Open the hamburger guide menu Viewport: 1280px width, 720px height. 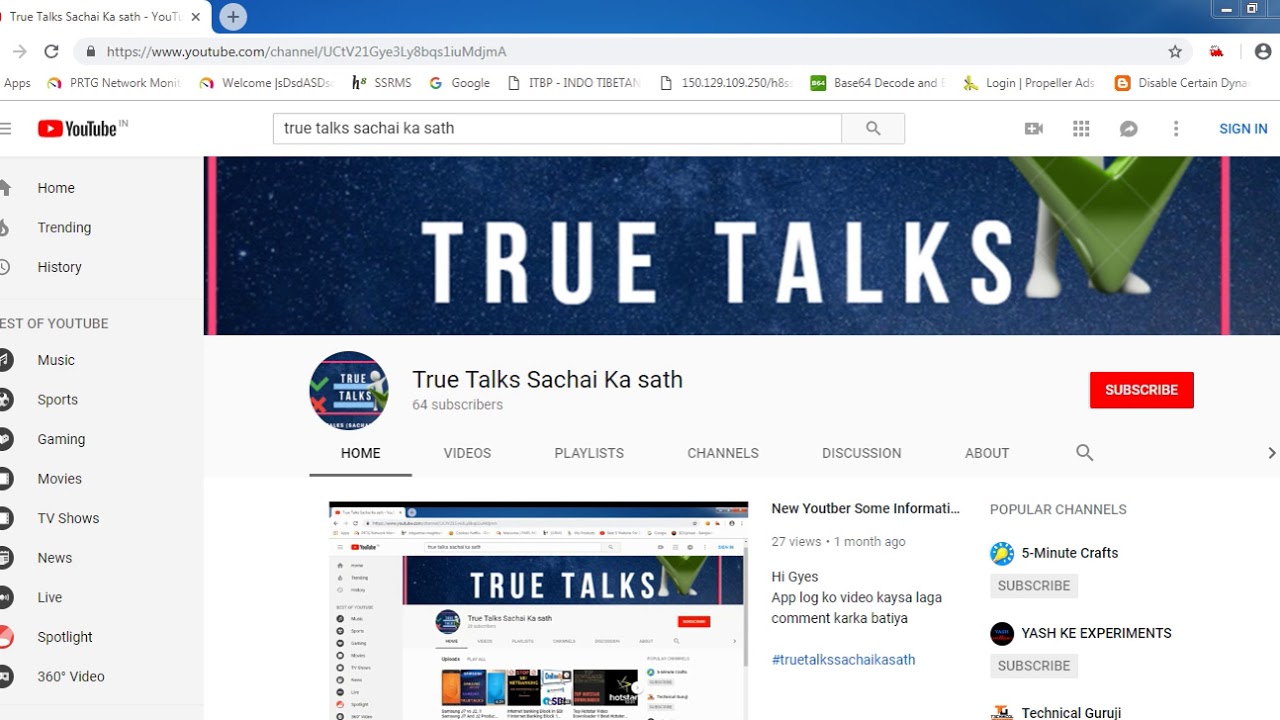(6, 129)
